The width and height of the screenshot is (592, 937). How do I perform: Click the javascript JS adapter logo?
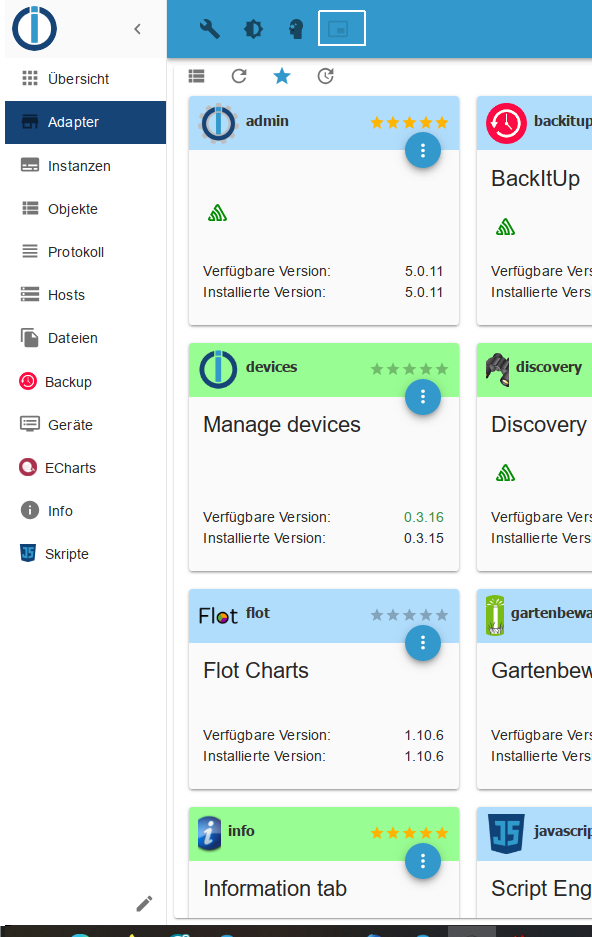point(507,834)
